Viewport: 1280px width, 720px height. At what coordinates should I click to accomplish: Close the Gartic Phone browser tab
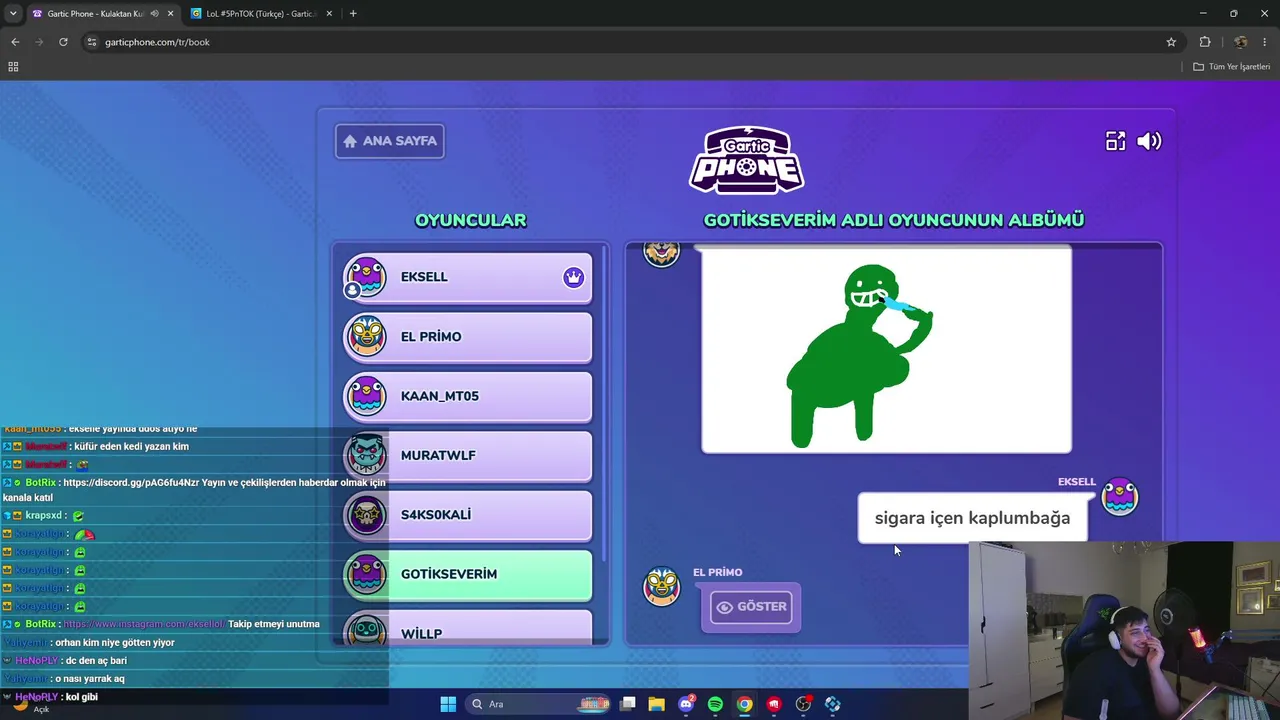[171, 14]
